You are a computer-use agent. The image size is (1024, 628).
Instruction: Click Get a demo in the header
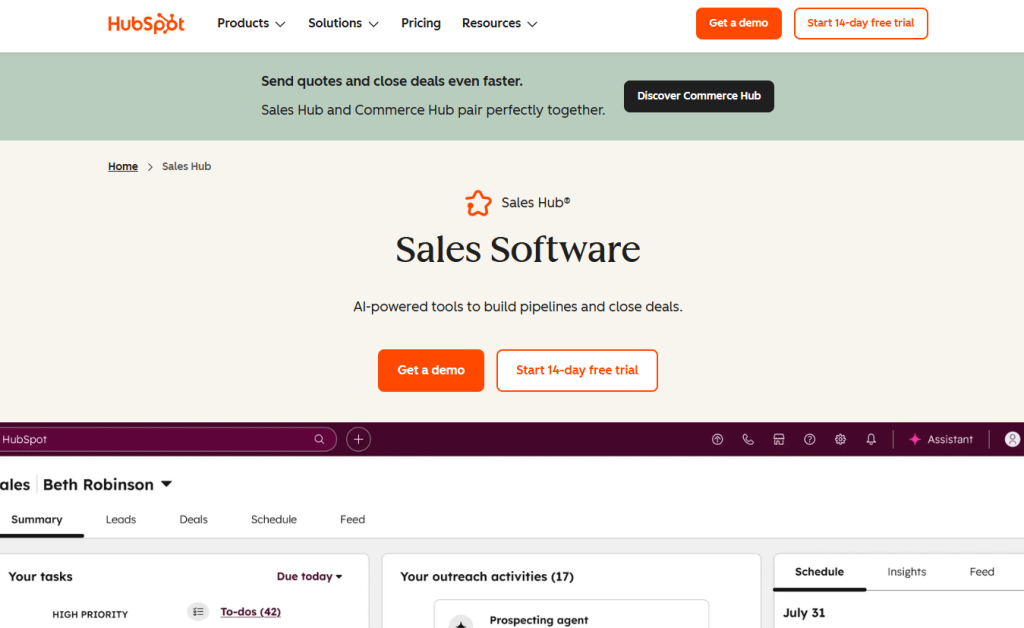739,24
